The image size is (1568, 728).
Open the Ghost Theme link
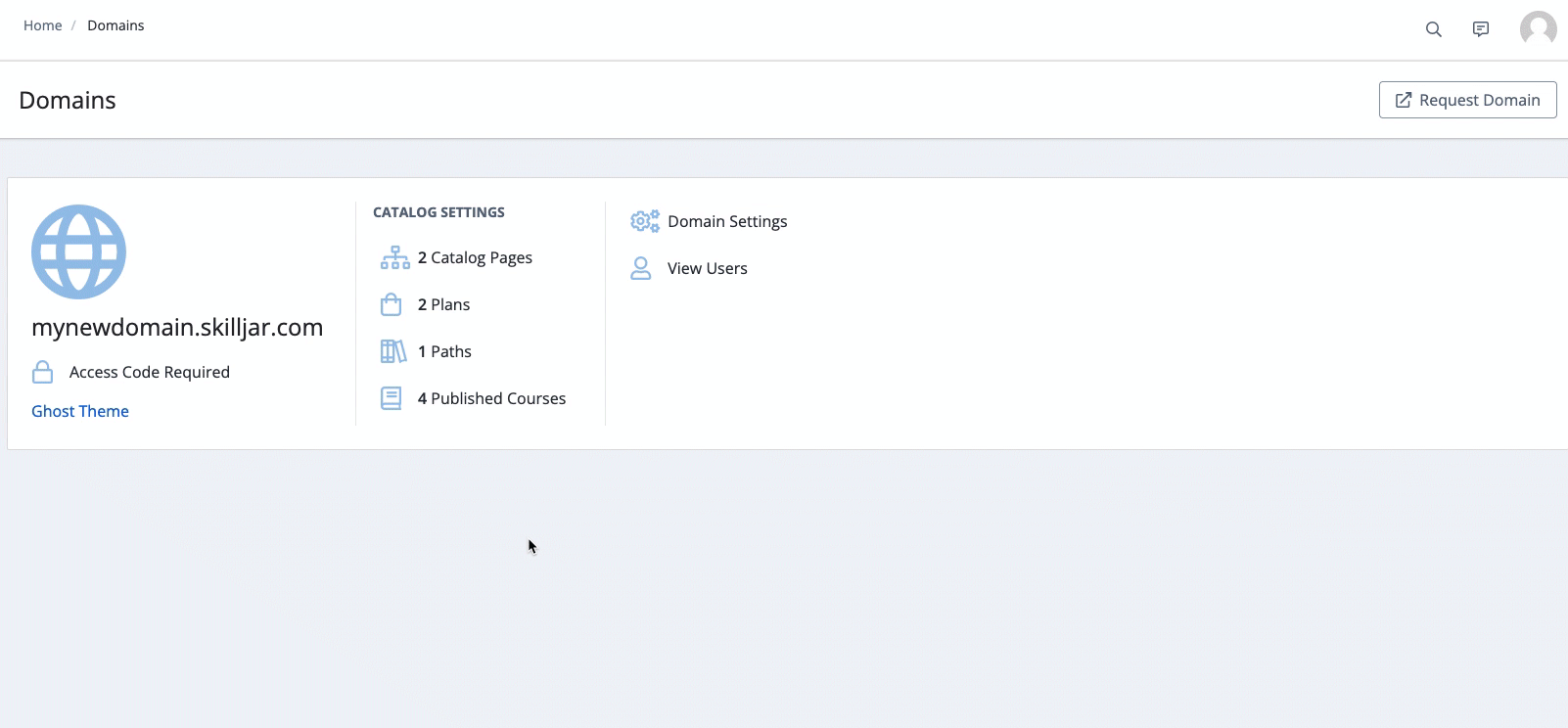click(x=80, y=411)
